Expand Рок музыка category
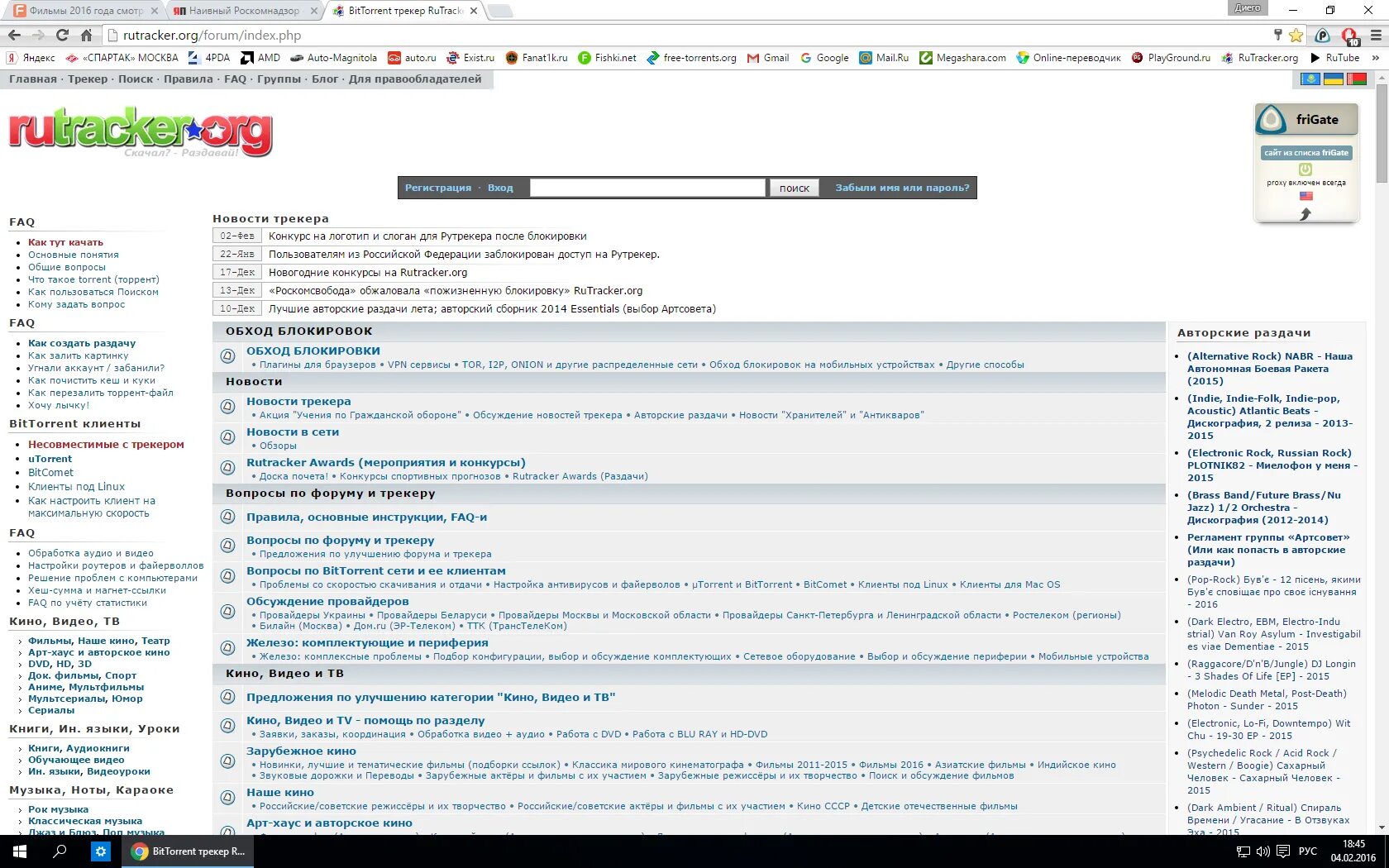Viewport: 1389px width, 868px height. point(58,809)
